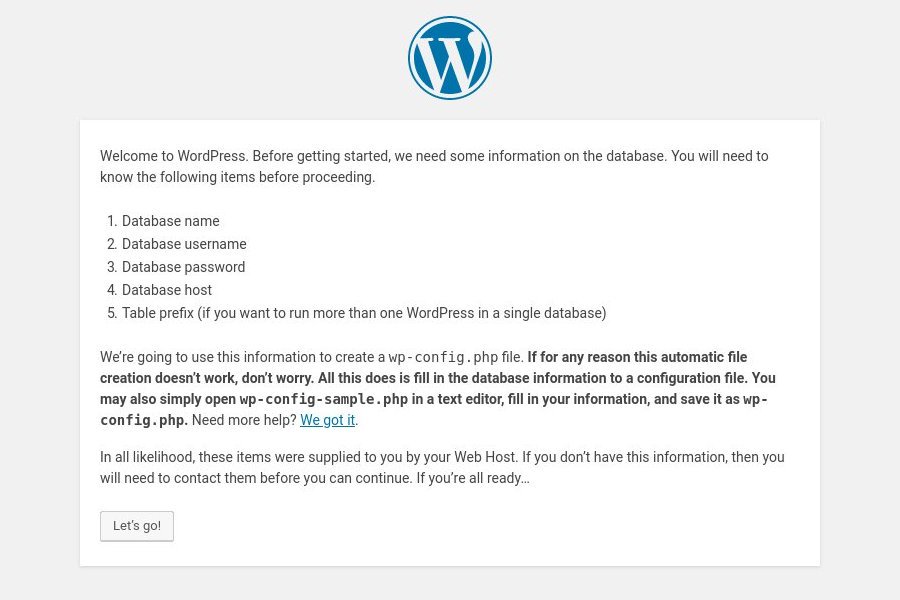Open the "We got it" help link
The width and height of the screenshot is (900, 600).
(327, 420)
